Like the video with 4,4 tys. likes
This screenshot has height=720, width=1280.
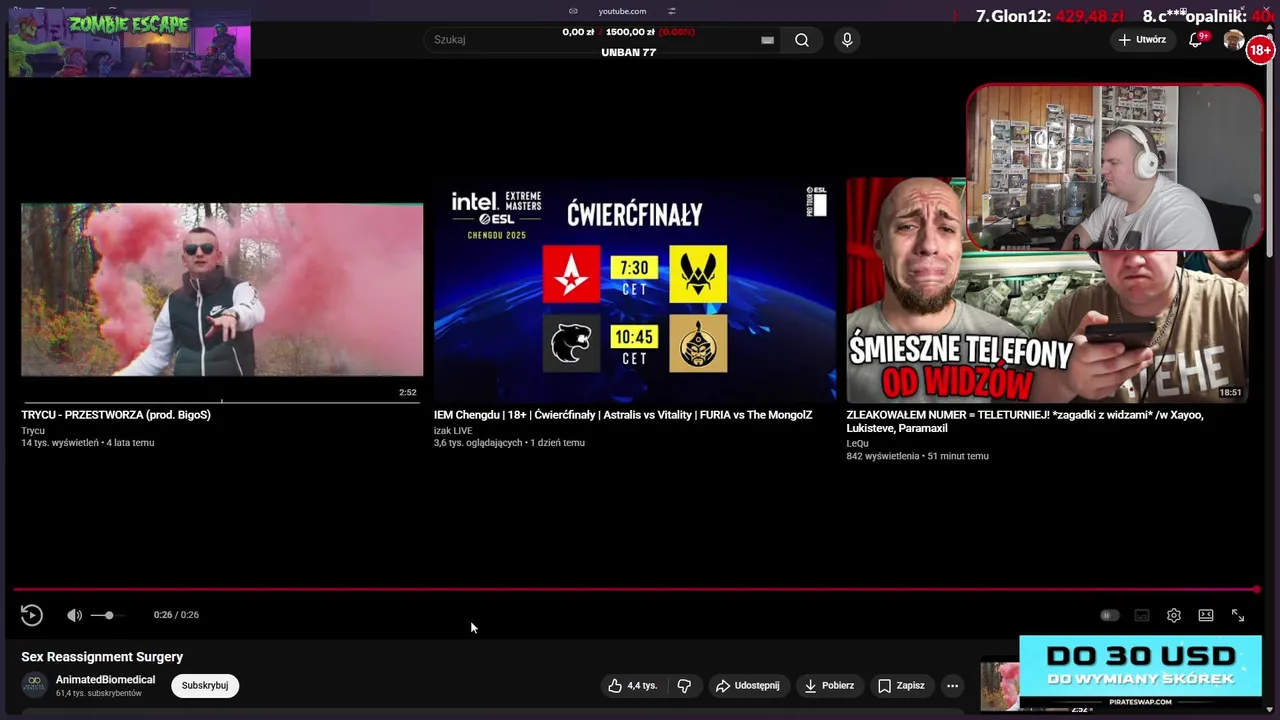[634, 686]
